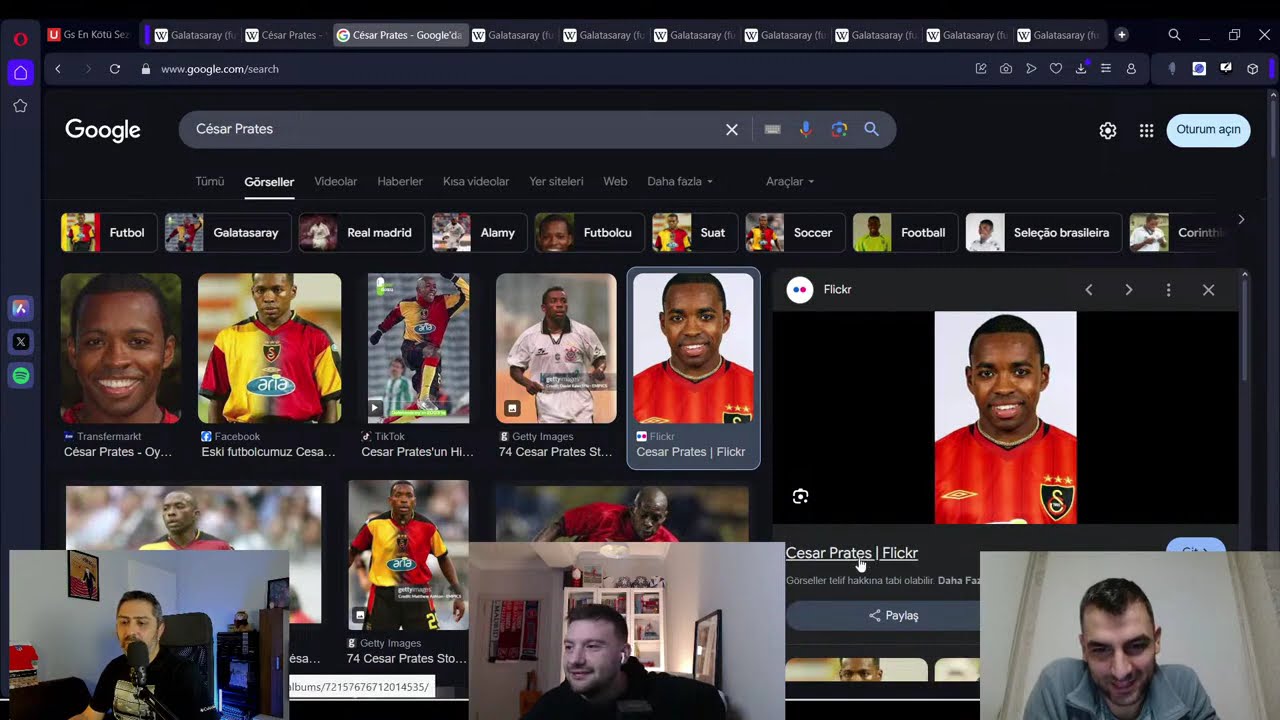The height and width of the screenshot is (720, 1280).
Task: Clear the Google search box text
Action: (732, 129)
